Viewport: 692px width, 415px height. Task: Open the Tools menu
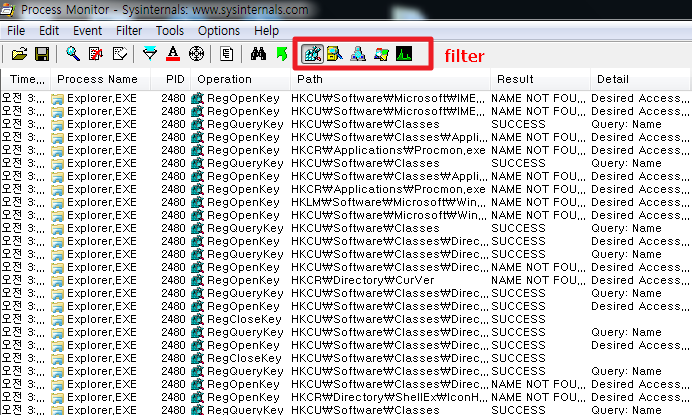tap(169, 31)
